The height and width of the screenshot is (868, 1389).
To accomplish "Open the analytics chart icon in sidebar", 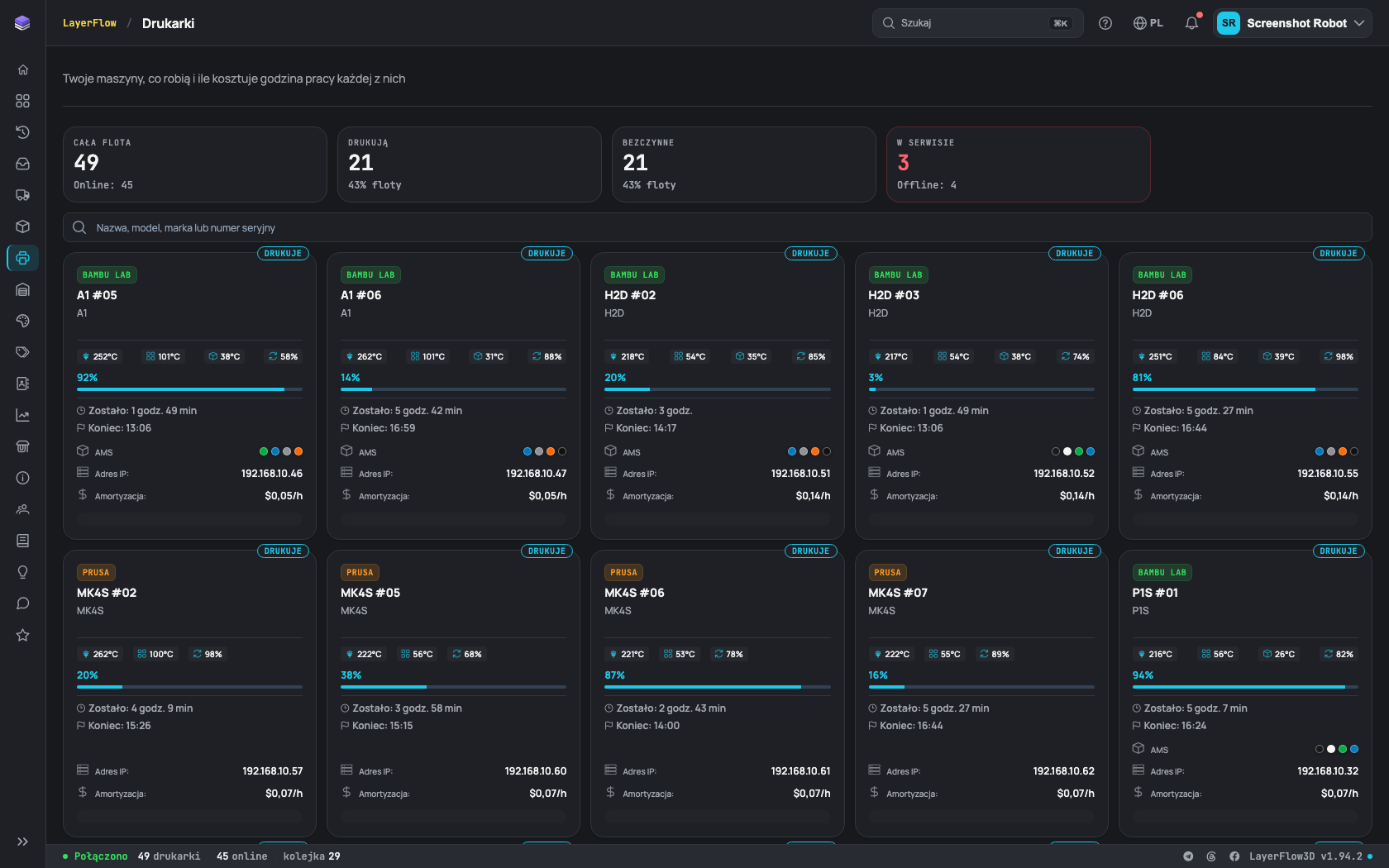I will pos(22,415).
